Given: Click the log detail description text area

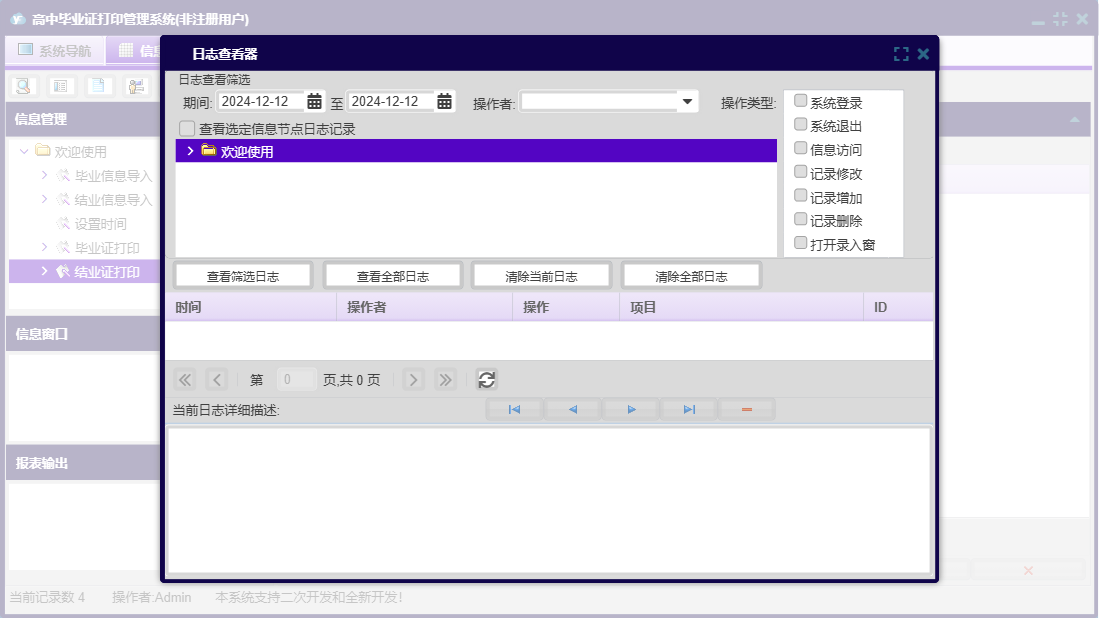Looking at the screenshot, I should click(x=548, y=500).
